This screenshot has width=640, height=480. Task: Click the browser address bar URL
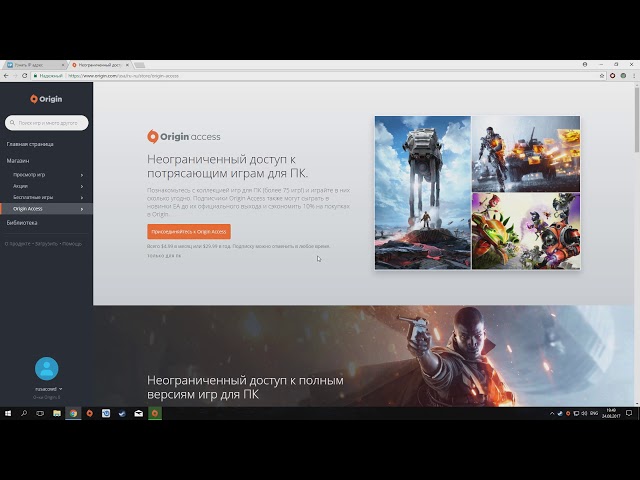tap(124, 76)
